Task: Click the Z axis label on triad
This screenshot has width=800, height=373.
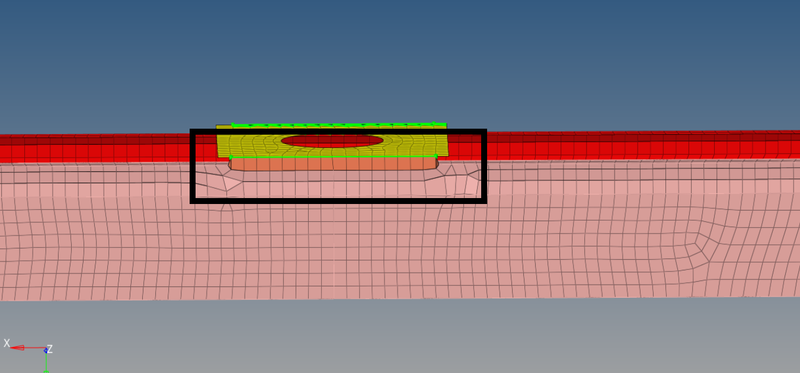Action: pyautogui.click(x=50, y=350)
